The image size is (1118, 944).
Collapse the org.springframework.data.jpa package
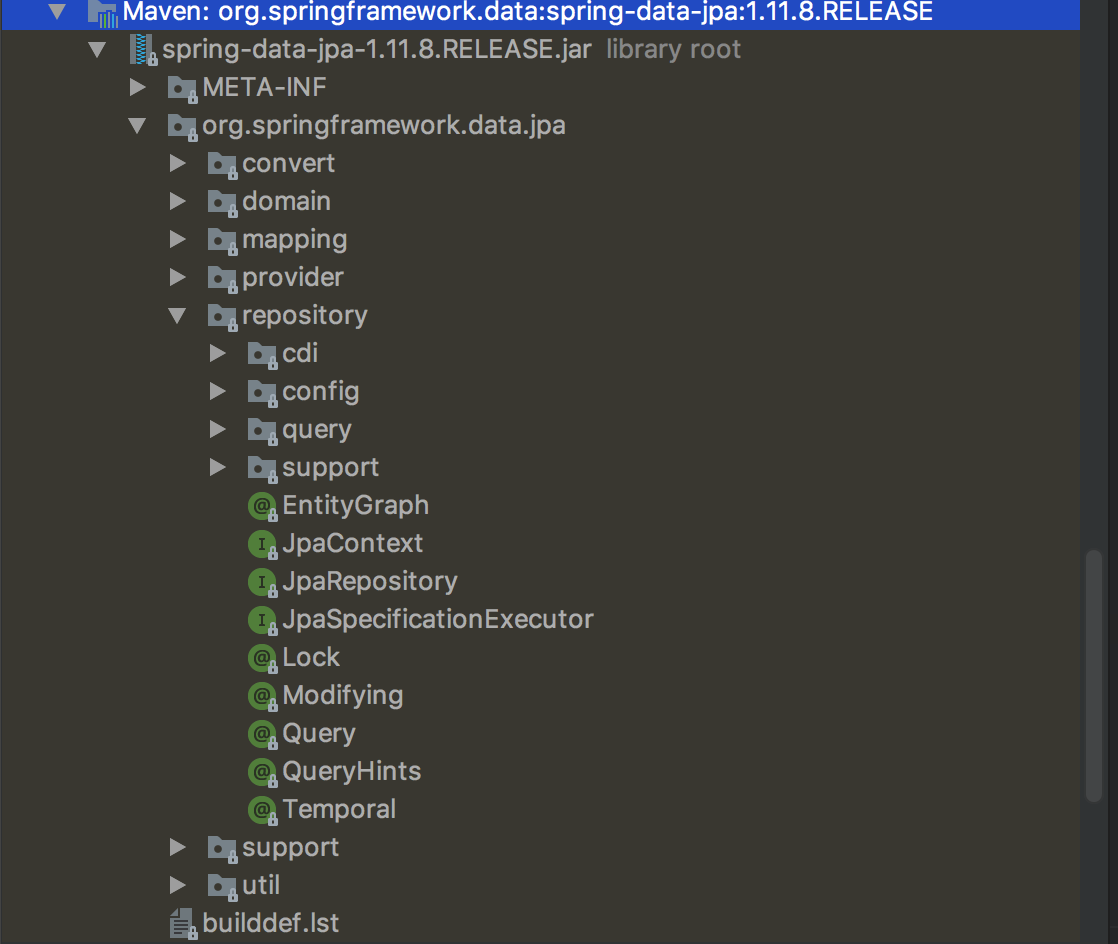[x=138, y=126]
